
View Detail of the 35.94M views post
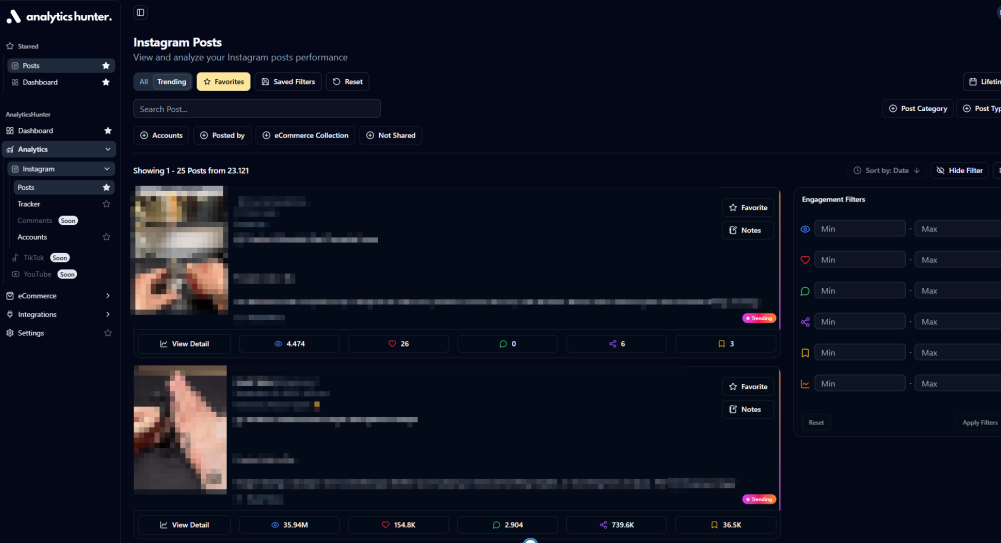(x=184, y=525)
